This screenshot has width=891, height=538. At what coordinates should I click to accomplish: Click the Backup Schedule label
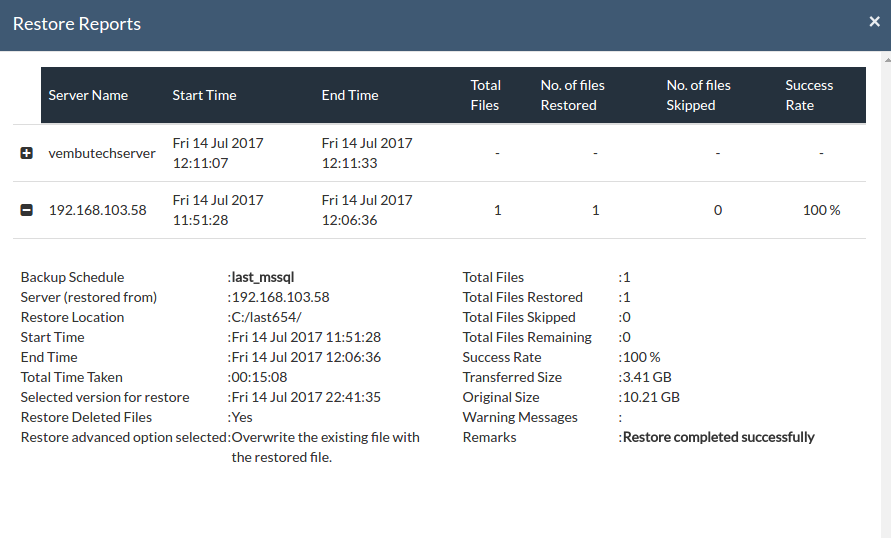coord(72,277)
